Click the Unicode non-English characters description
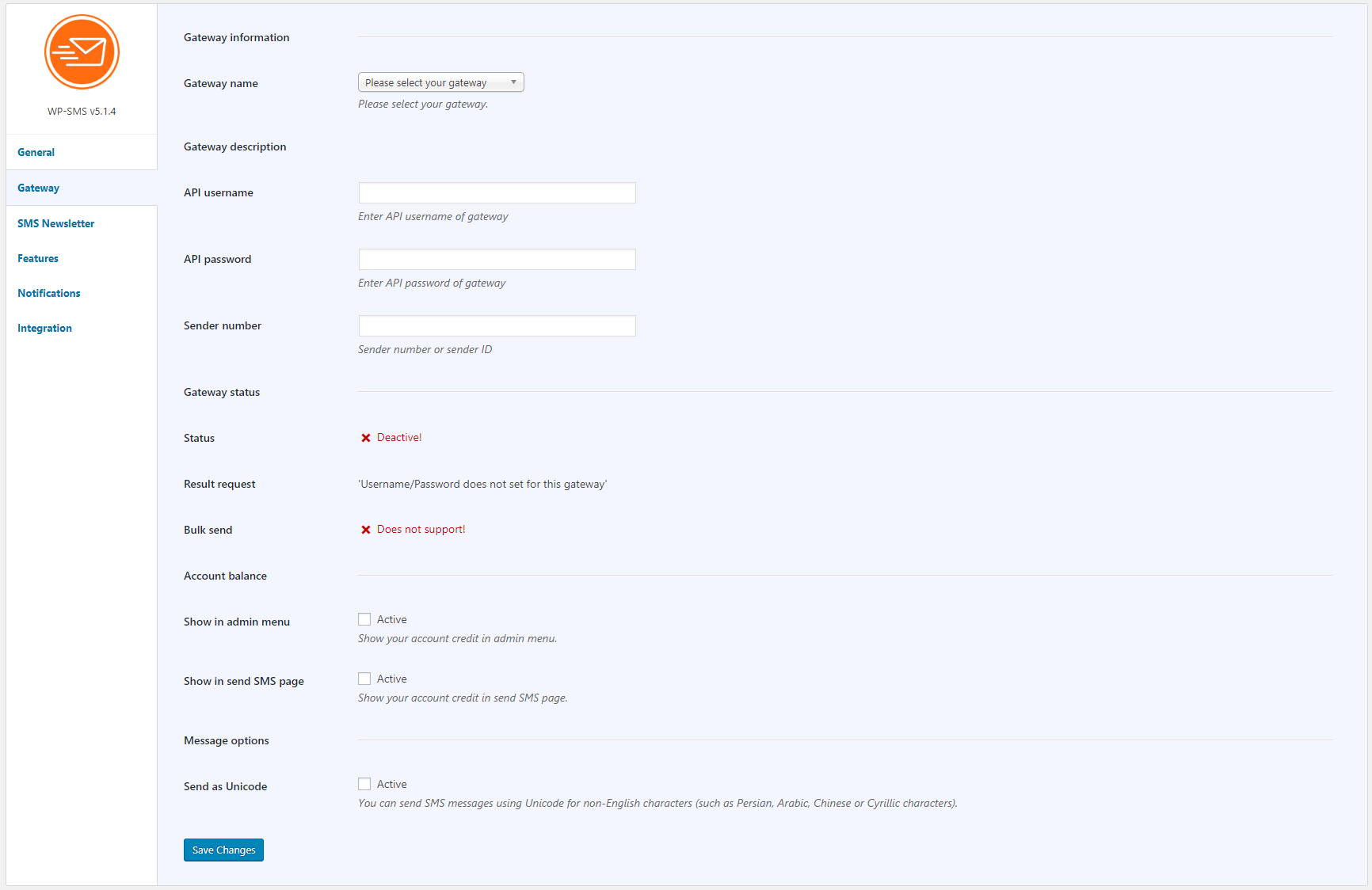Screen dimensions: 1372x890 pyautogui.click(x=657, y=803)
